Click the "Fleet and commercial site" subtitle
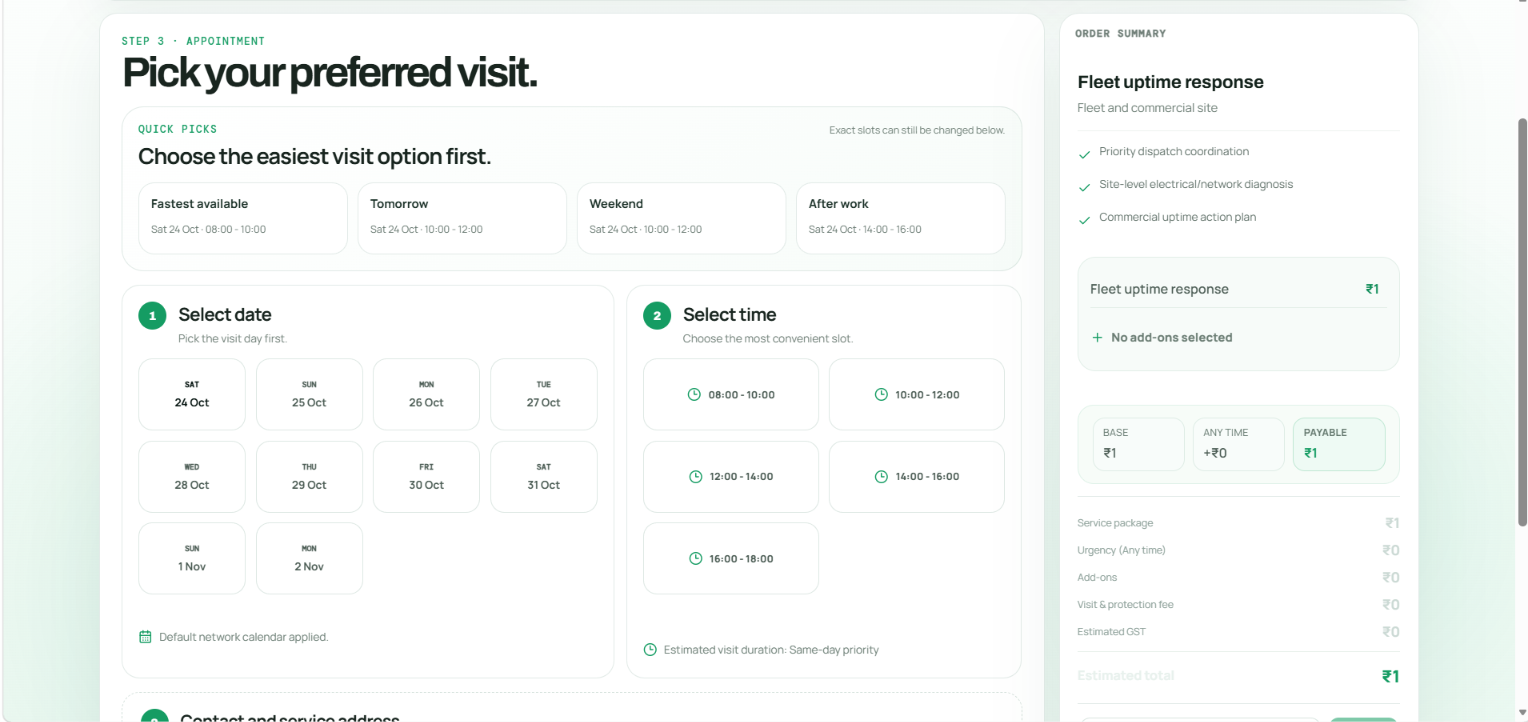 click(x=1147, y=108)
